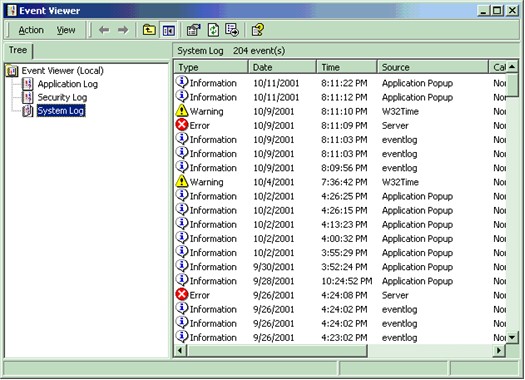Open the Properties toolbar icon
The width and height of the screenshot is (525, 380).
click(194, 30)
